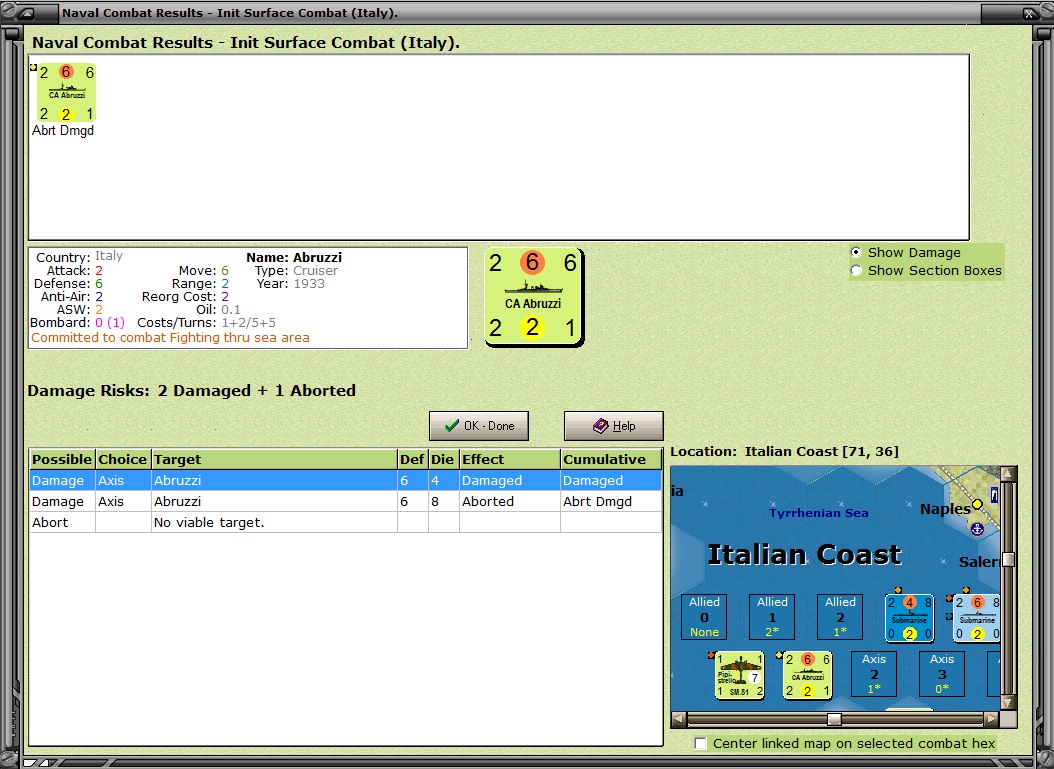The width and height of the screenshot is (1054, 769).
Task: Click the map vertical scrollbar thumb
Action: point(1008,560)
